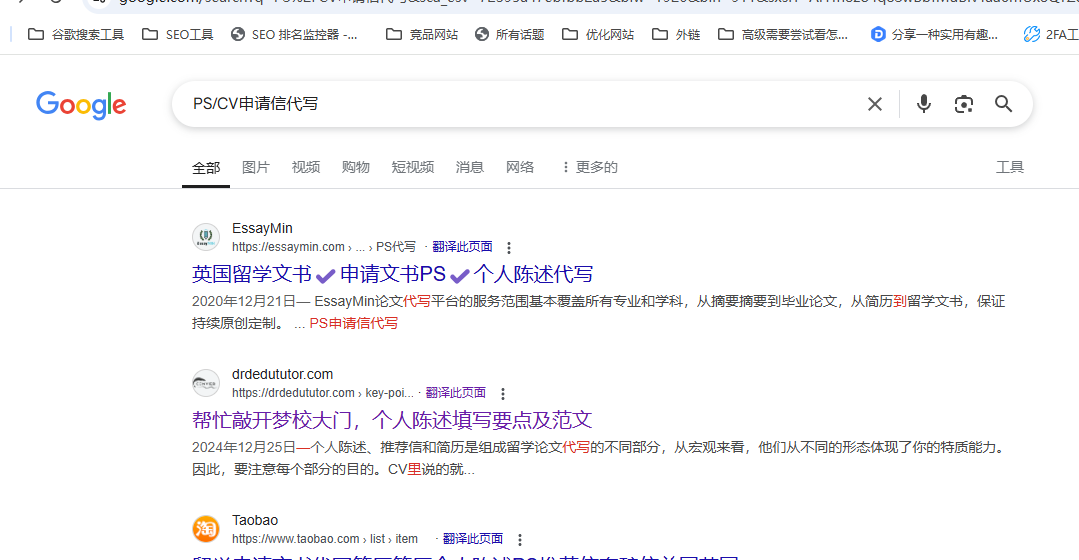1079x560 pixels.
Task: Switch to the 图片 tab
Action: click(256, 167)
